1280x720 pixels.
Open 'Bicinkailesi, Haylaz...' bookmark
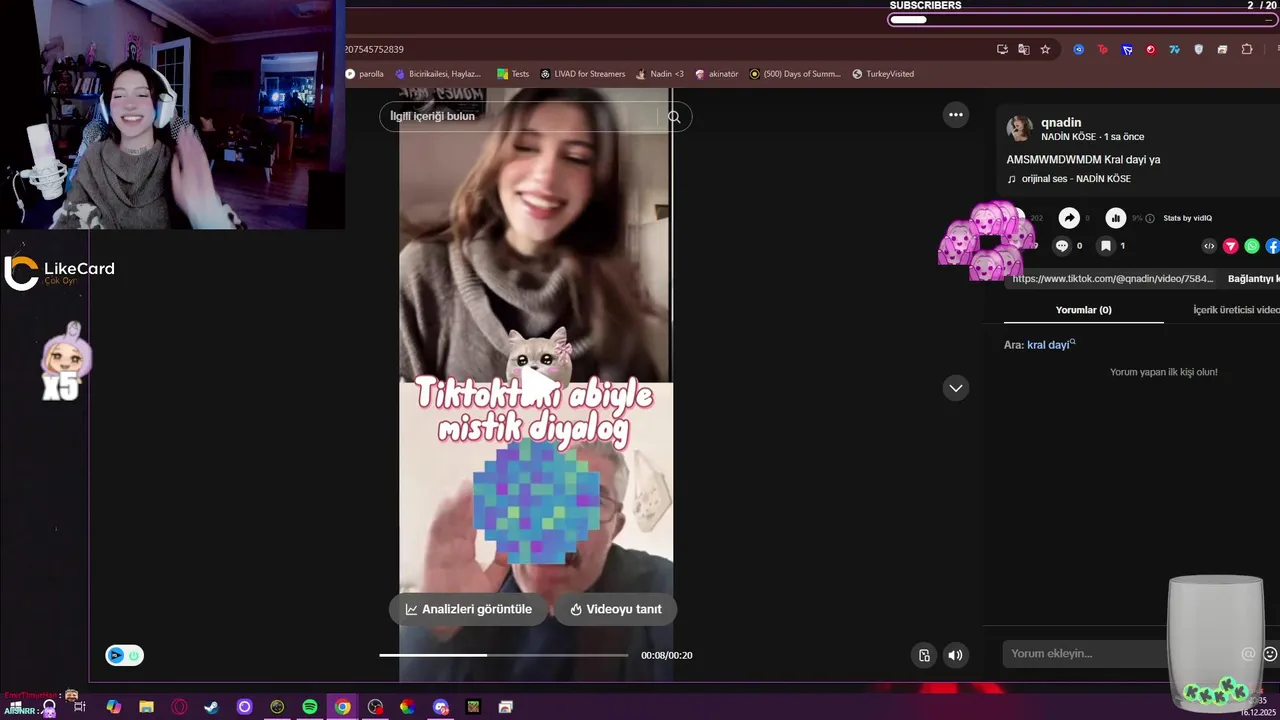(438, 74)
